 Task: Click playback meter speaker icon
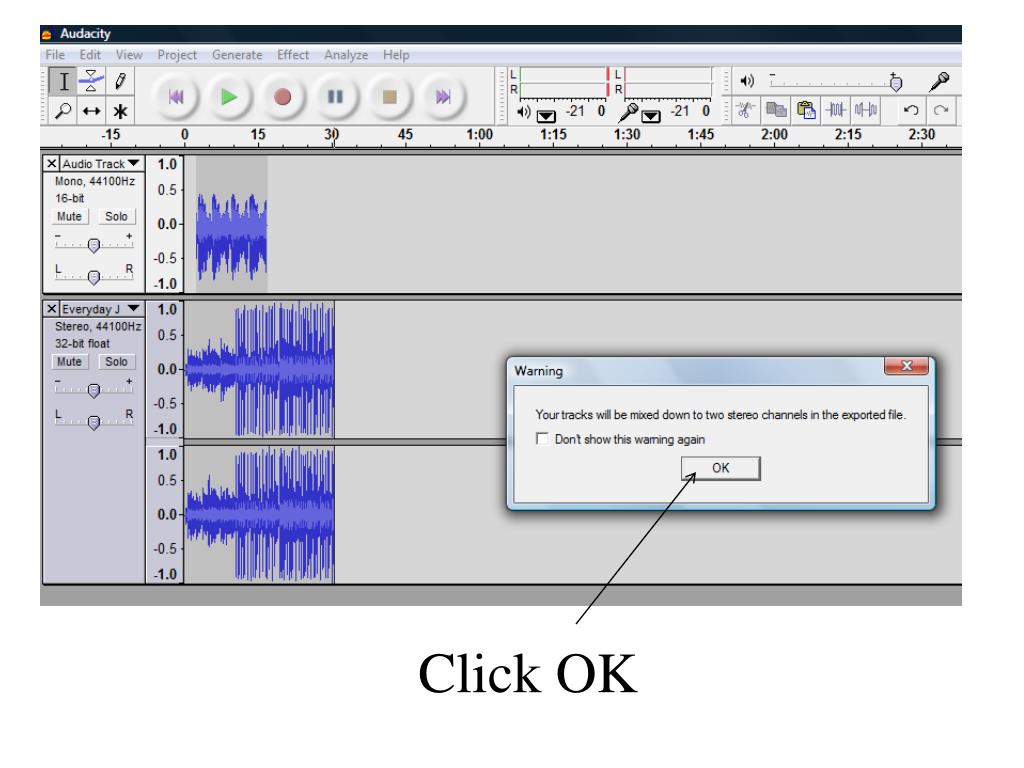pos(524,112)
